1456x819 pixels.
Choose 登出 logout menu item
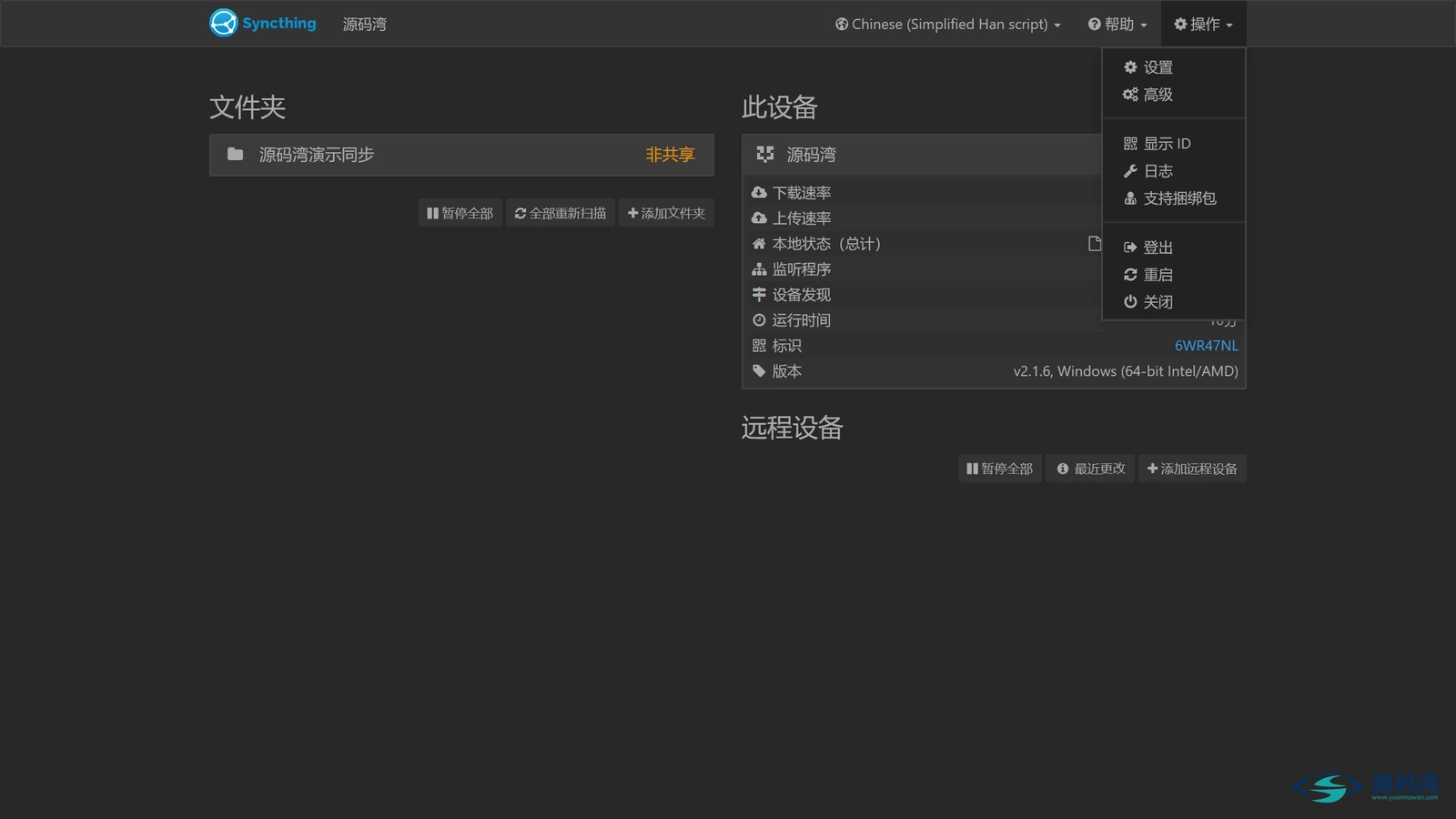click(x=1173, y=248)
